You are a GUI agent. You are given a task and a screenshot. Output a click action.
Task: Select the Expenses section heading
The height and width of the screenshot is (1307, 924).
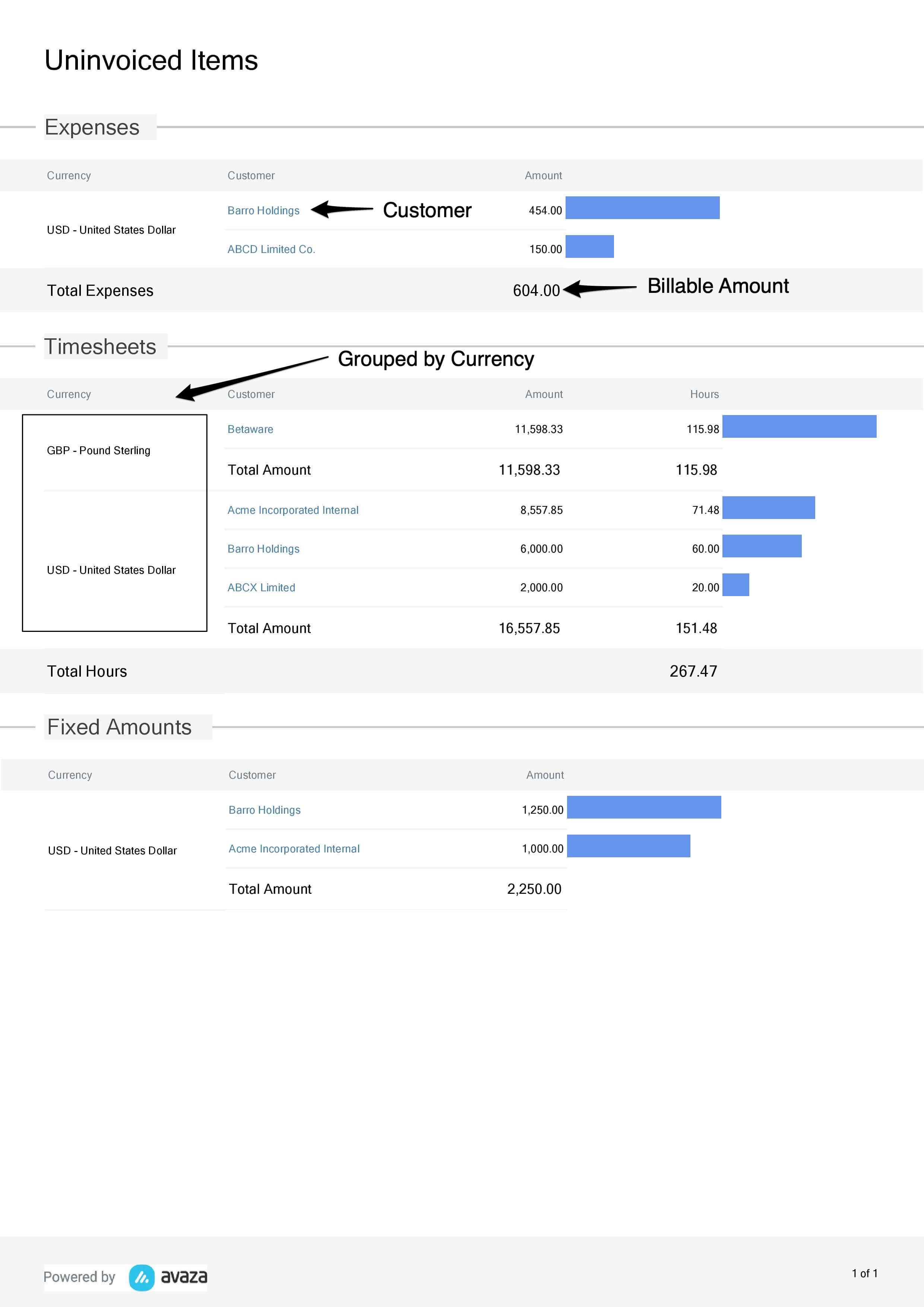pos(92,127)
